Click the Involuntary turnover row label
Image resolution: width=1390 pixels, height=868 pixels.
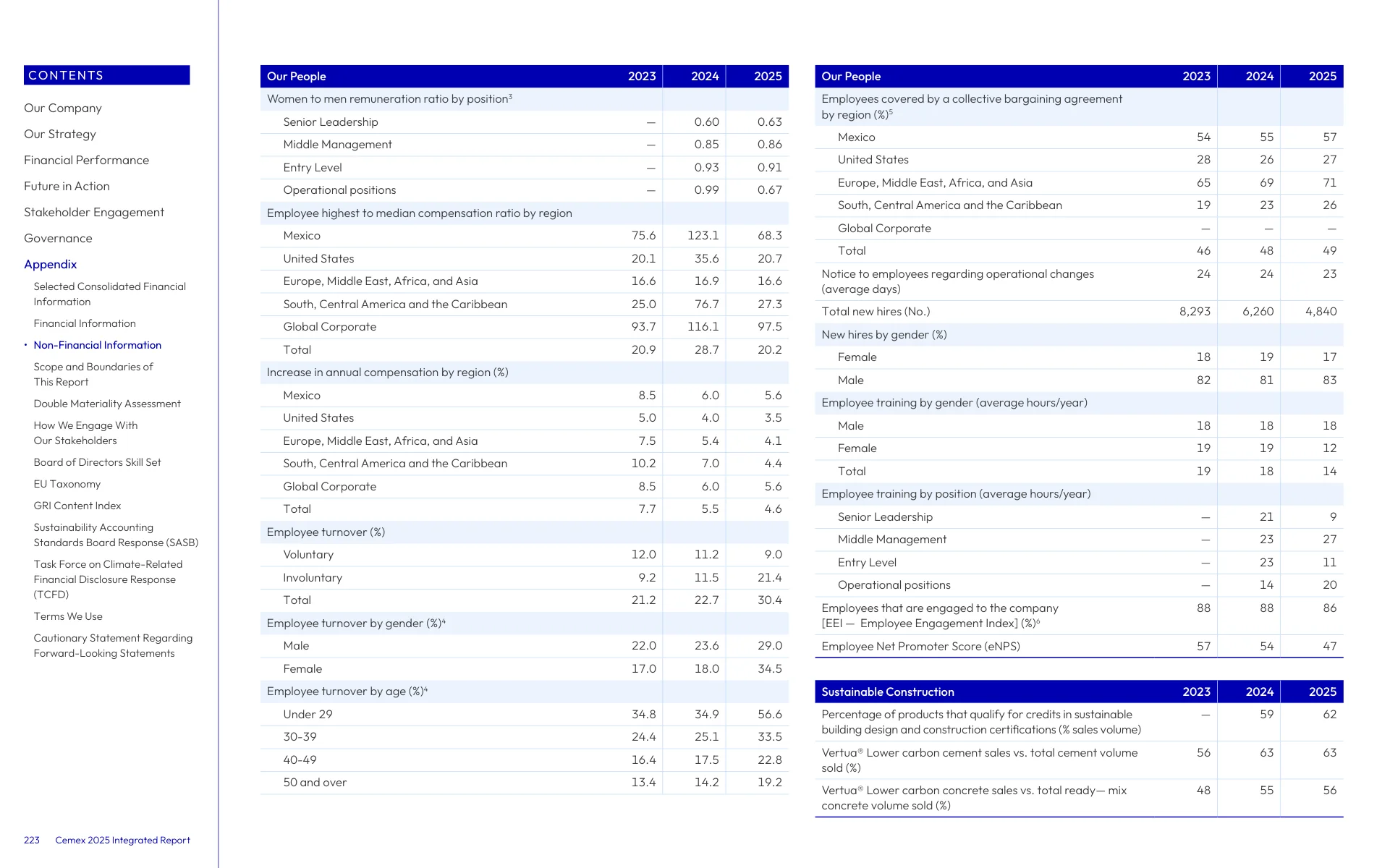(x=313, y=578)
